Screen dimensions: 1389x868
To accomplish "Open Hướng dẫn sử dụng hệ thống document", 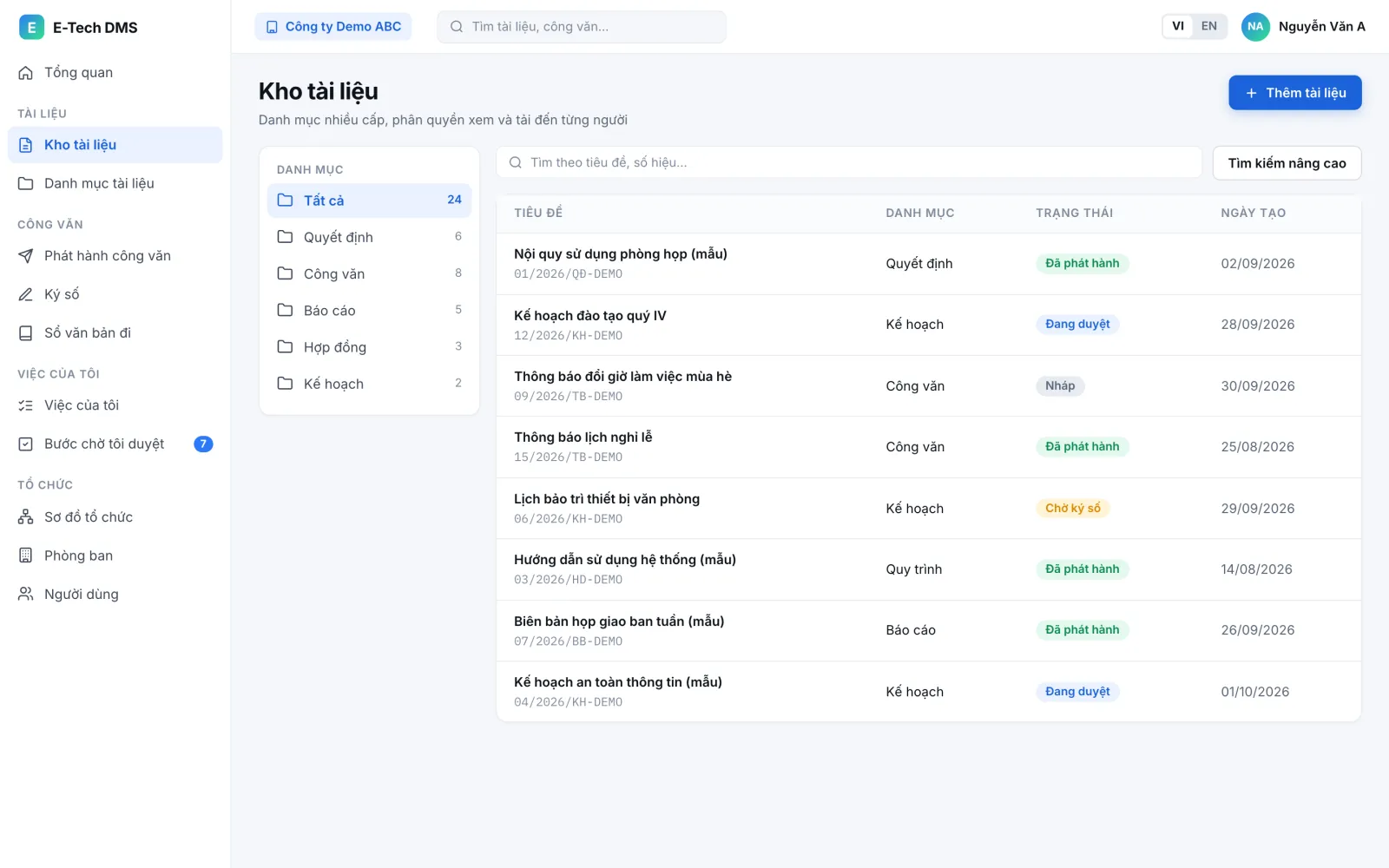I will pos(625,560).
